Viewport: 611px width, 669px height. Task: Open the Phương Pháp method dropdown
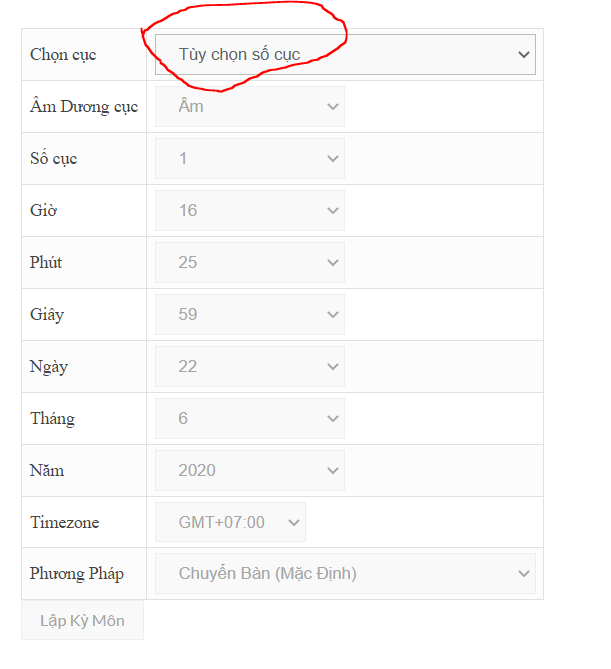click(x=345, y=574)
